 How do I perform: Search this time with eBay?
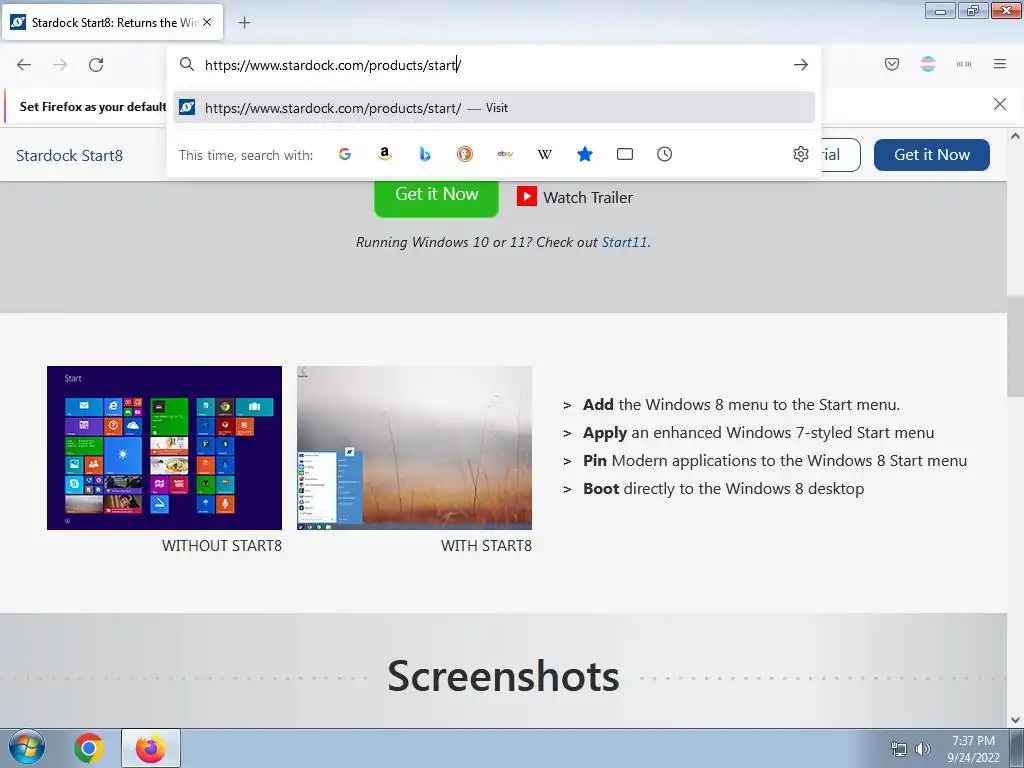tap(505, 154)
